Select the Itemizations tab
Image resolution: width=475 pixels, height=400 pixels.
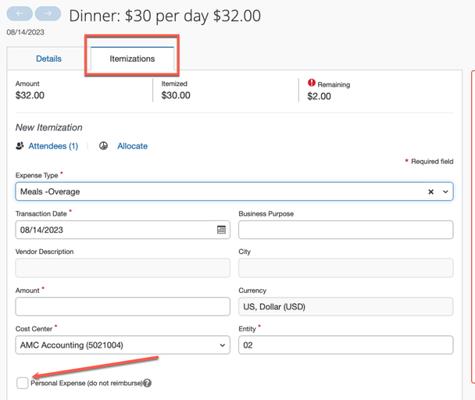tap(132, 59)
